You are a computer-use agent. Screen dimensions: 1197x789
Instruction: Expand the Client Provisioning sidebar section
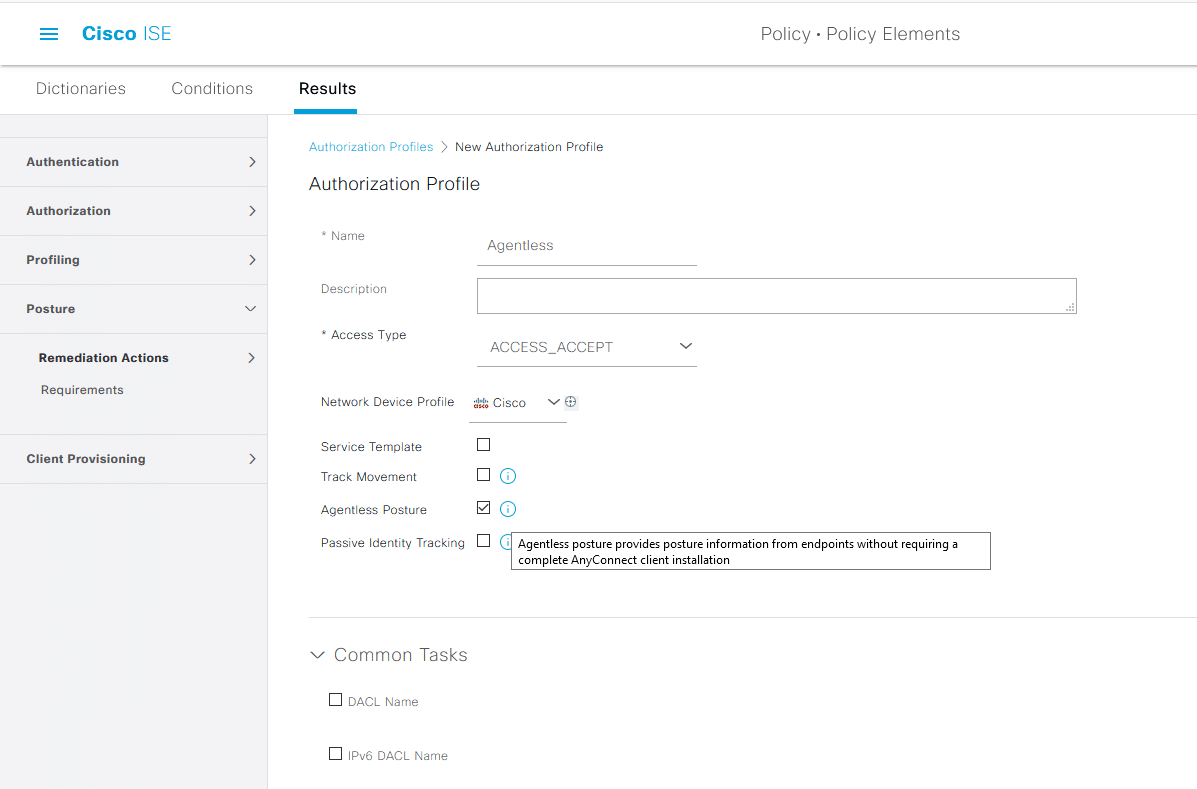pos(134,459)
